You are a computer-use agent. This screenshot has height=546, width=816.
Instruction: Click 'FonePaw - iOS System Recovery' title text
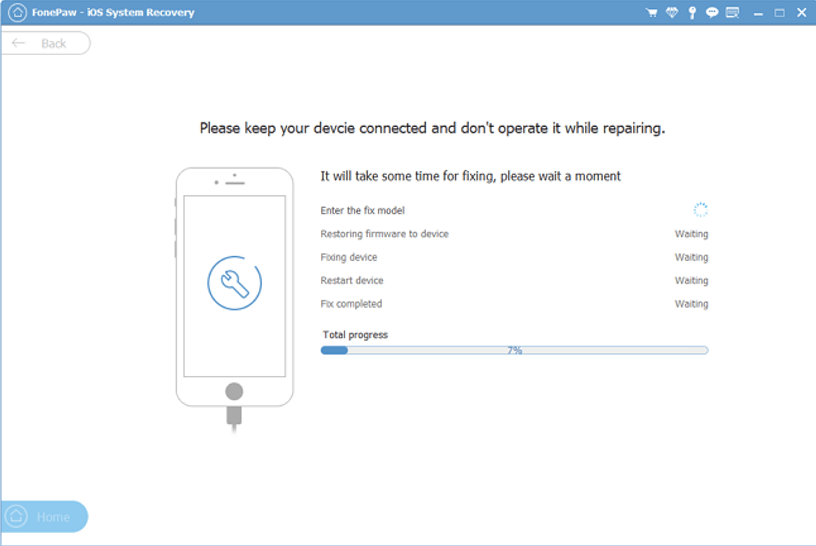(x=113, y=12)
